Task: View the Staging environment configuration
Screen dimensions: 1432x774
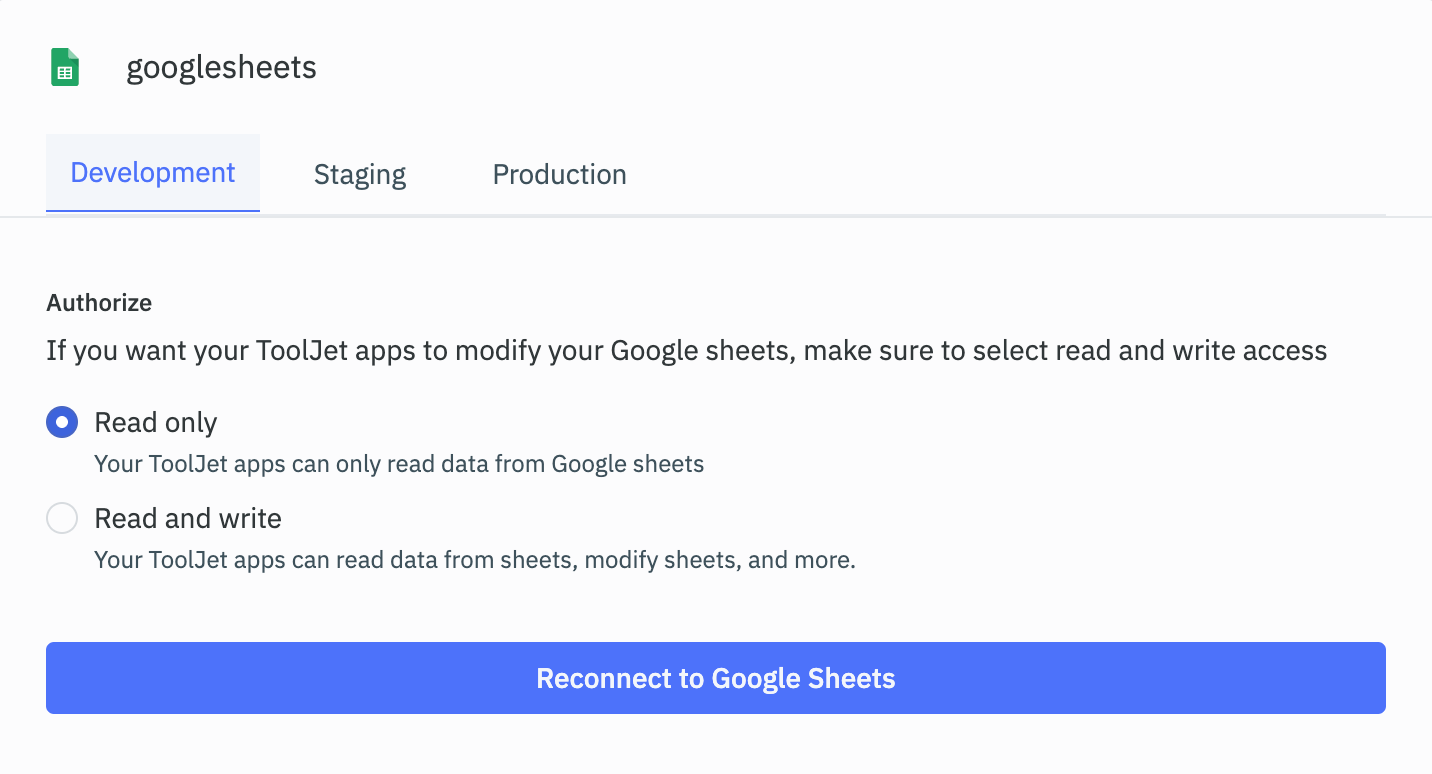Action: pyautogui.click(x=359, y=174)
